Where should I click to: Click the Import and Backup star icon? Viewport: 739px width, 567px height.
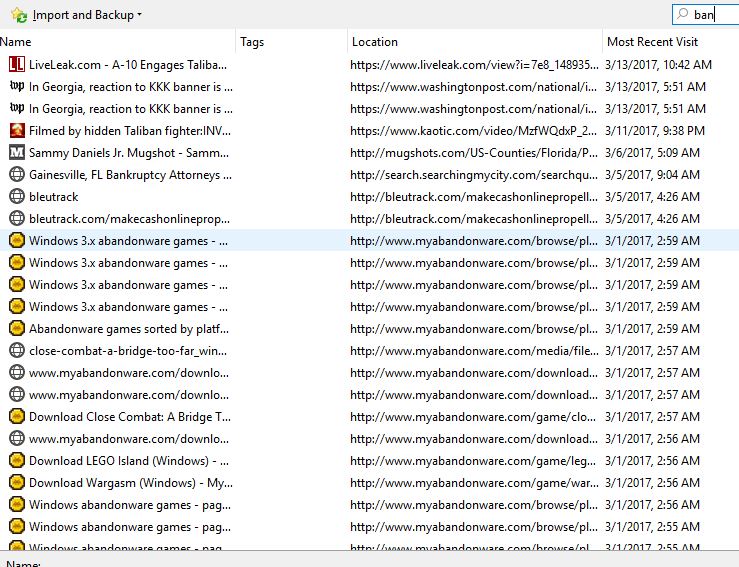(19, 15)
